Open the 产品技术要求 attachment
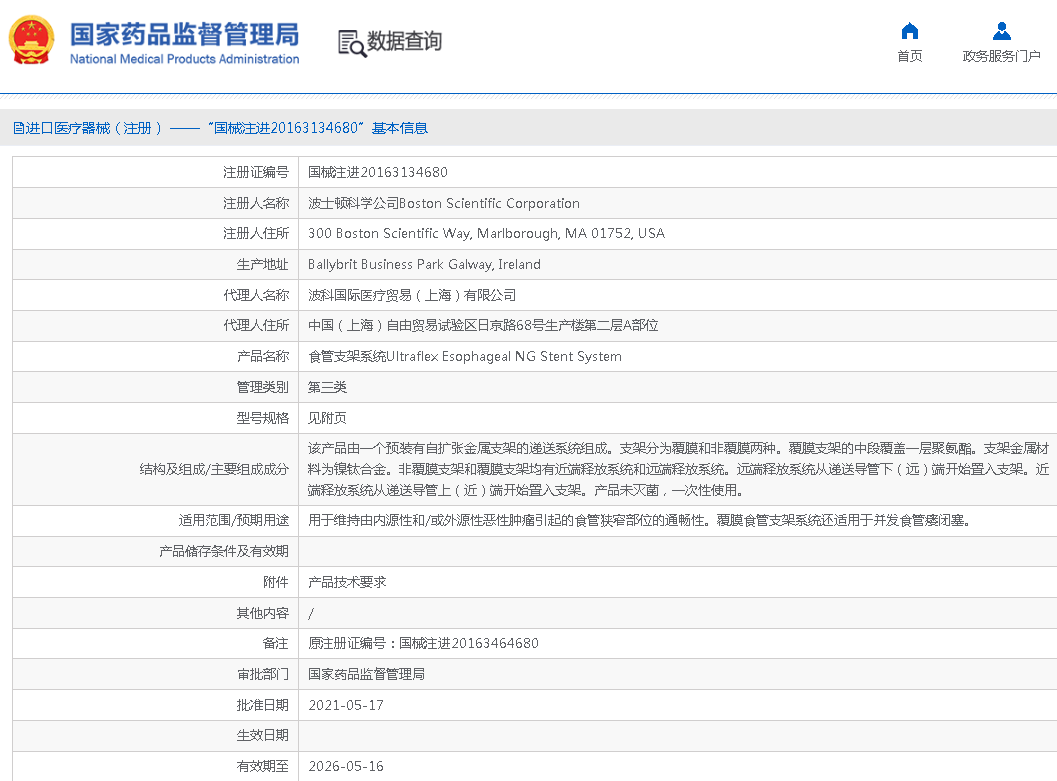The height and width of the screenshot is (781, 1057). [x=347, y=582]
